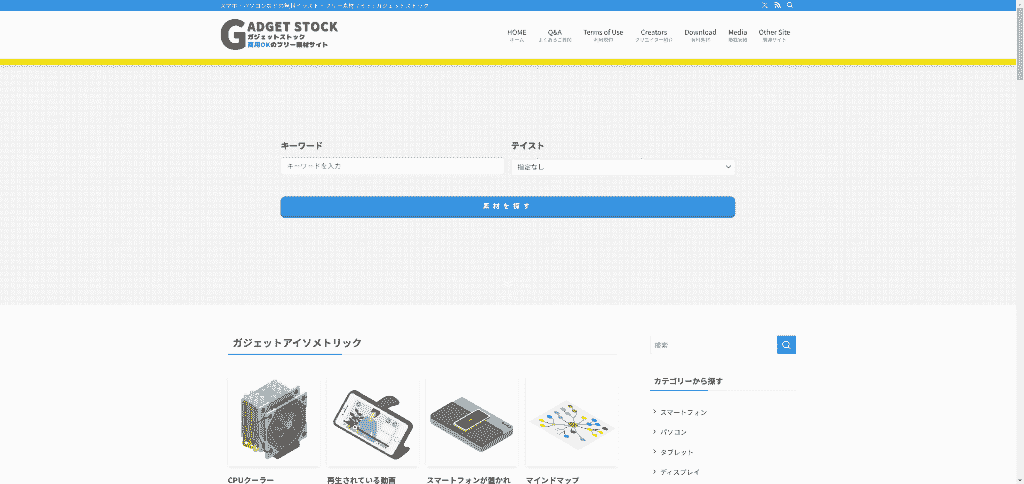This screenshot has width=1024, height=484.
Task: Open the Terms of Use menu
Action: [603, 35]
